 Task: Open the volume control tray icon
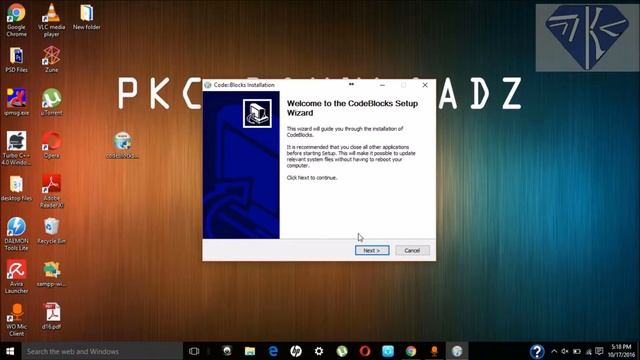point(565,351)
